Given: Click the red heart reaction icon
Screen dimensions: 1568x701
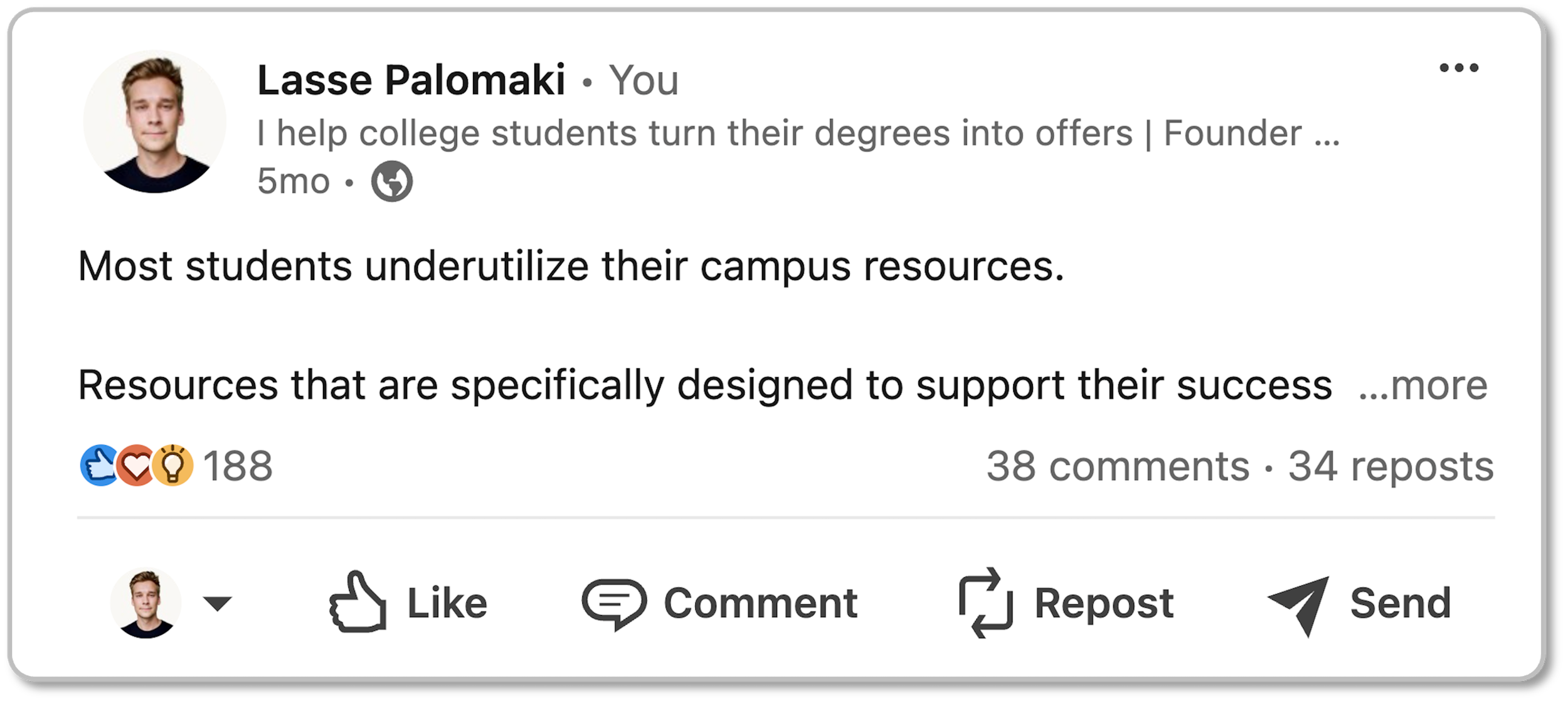Looking at the screenshot, I should coord(136,466).
